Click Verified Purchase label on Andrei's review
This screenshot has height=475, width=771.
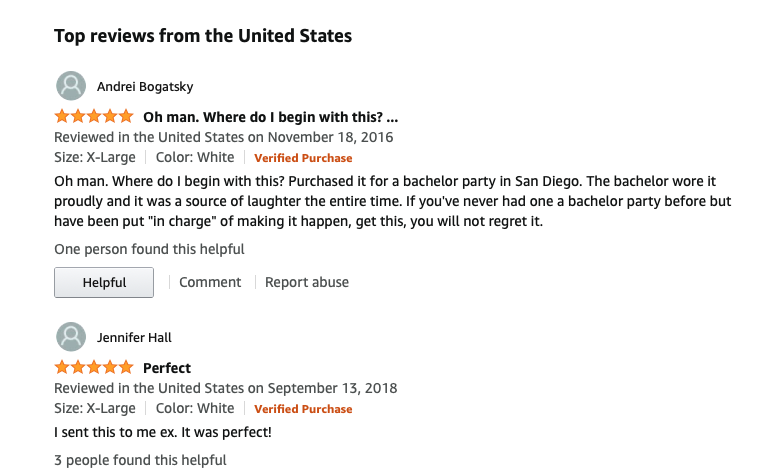click(303, 158)
